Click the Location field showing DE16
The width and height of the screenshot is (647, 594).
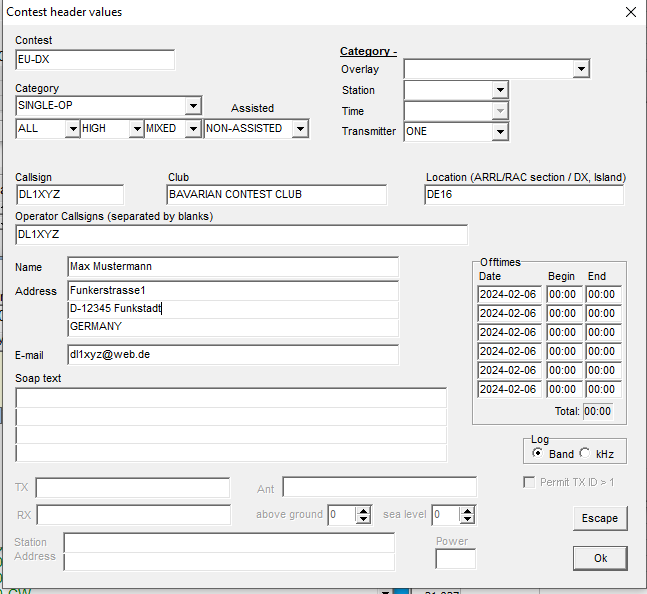(x=523, y=194)
